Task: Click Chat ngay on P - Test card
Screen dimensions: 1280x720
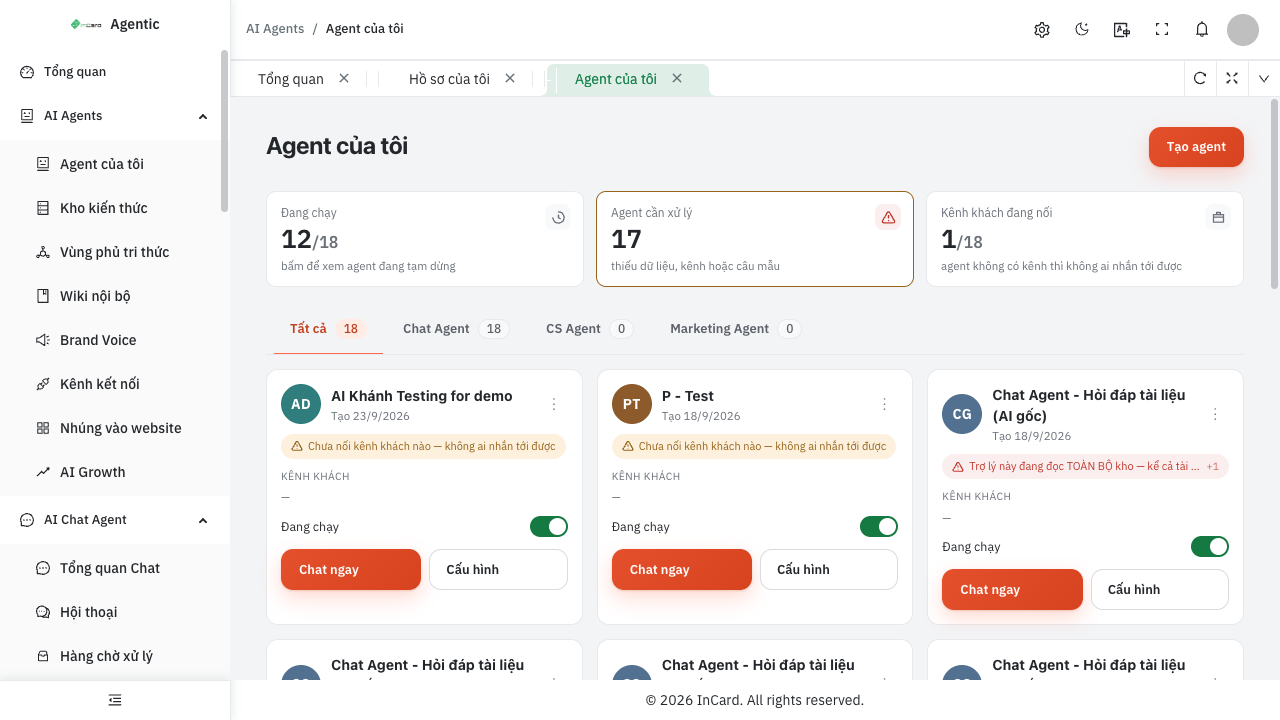Action: (682, 569)
